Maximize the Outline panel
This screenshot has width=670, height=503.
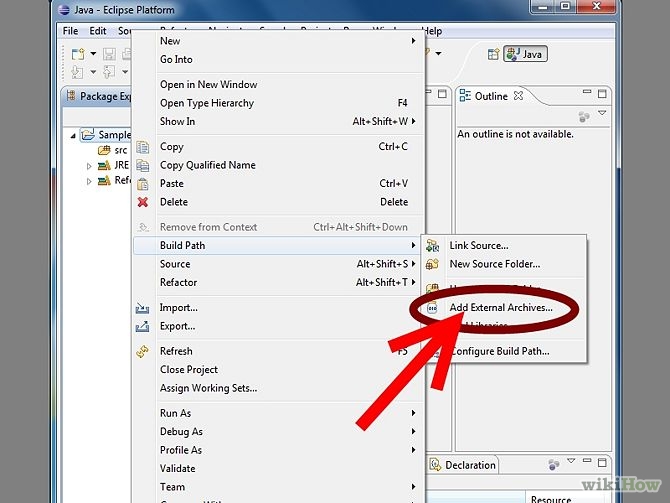[x=602, y=94]
